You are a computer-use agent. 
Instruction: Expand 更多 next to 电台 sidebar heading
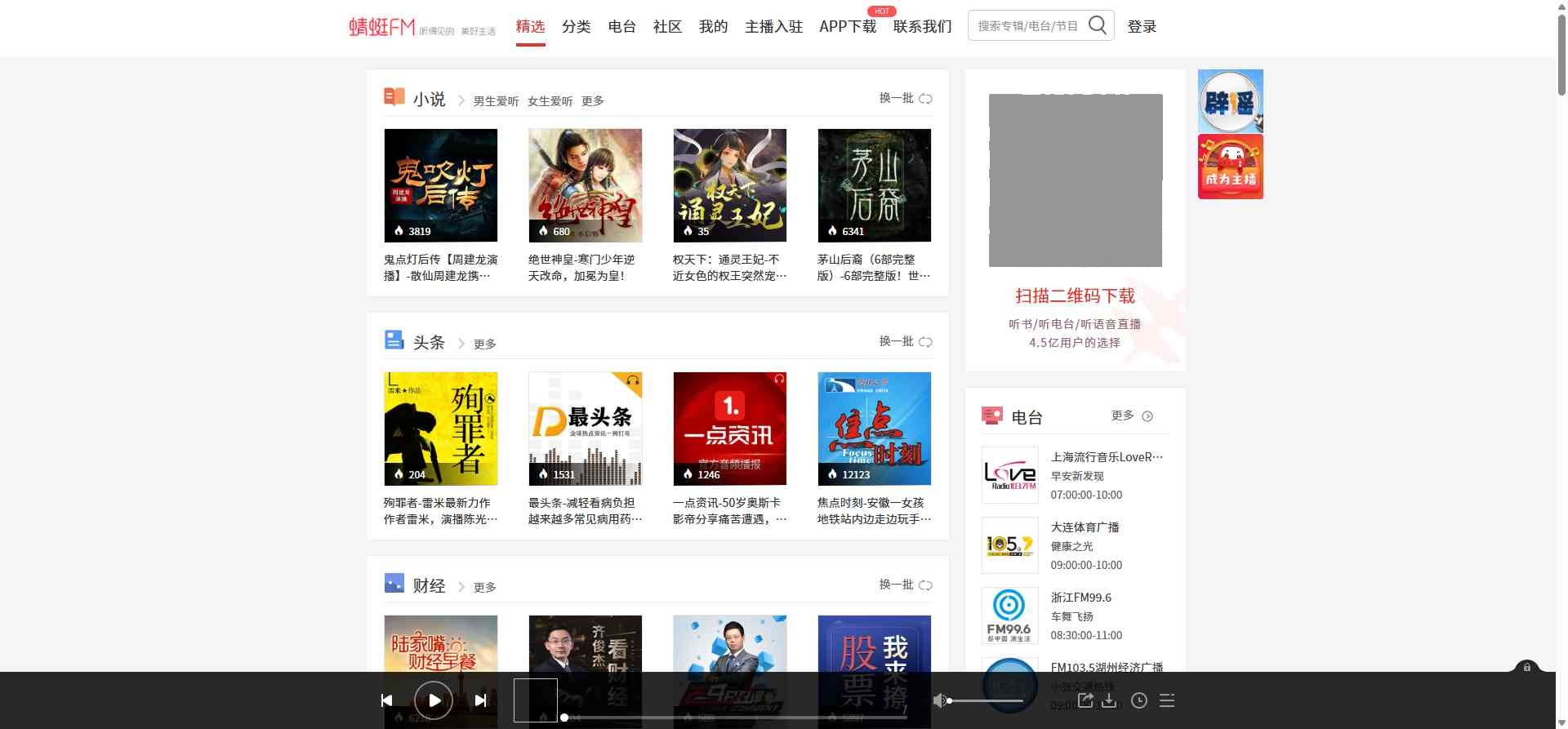click(1131, 416)
